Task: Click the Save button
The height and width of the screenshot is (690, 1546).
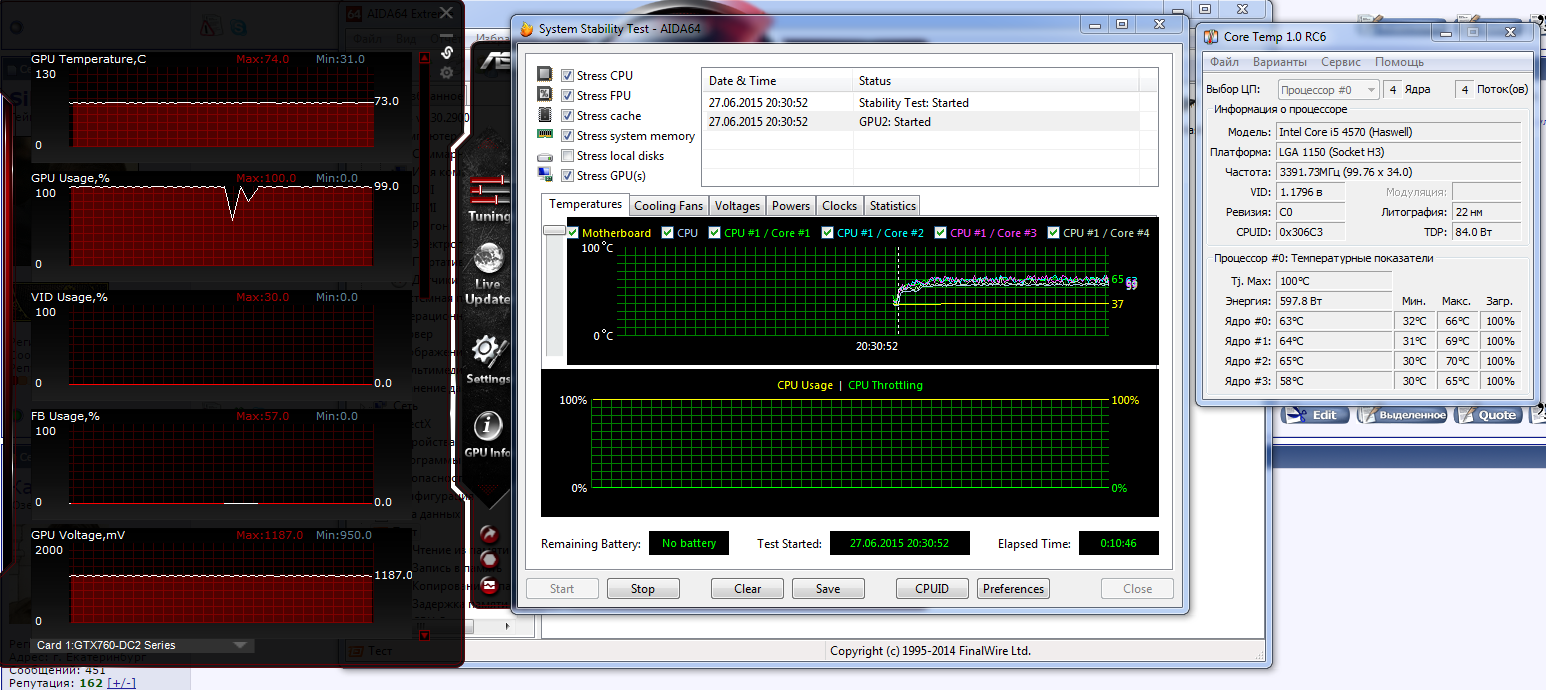Action: click(828, 589)
